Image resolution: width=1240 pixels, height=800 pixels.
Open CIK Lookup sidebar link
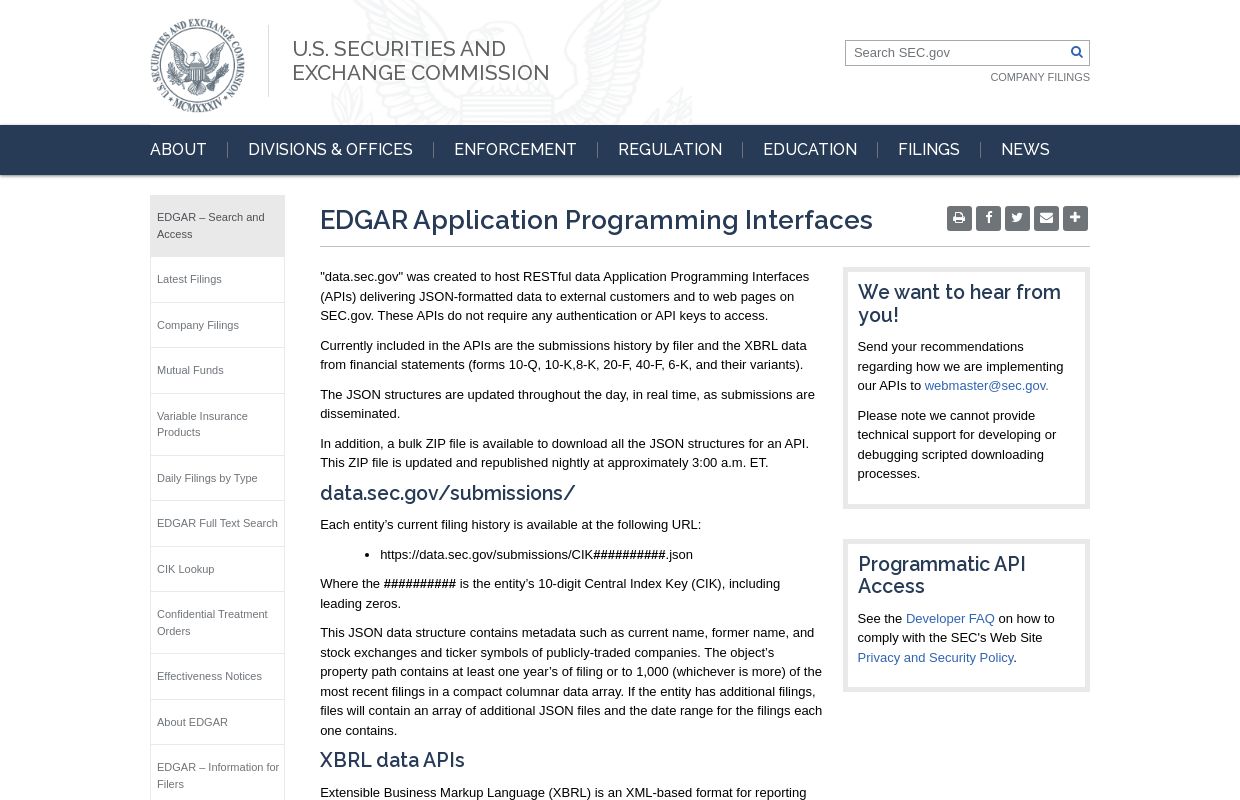click(217, 569)
